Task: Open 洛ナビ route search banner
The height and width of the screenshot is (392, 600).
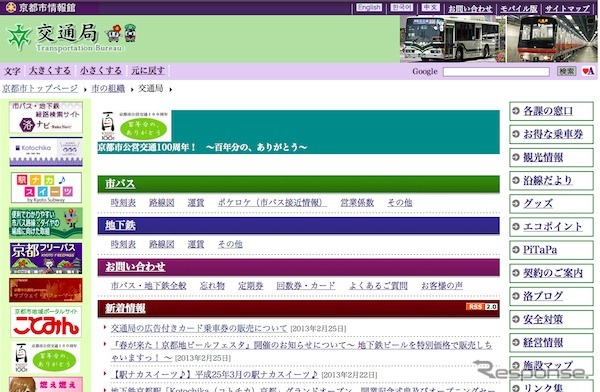Action: 46,117
